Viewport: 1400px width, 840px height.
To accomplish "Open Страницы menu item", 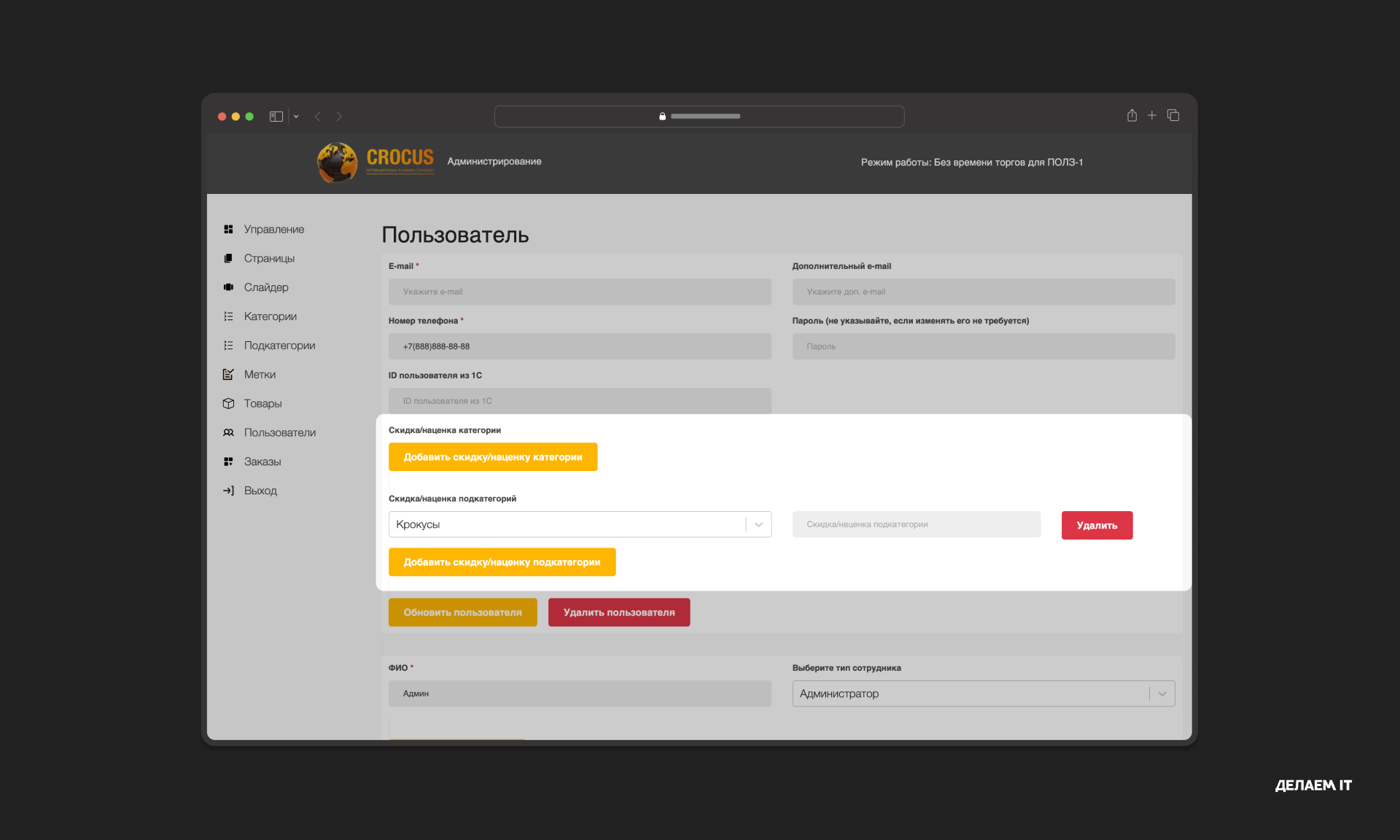I will pos(269,258).
